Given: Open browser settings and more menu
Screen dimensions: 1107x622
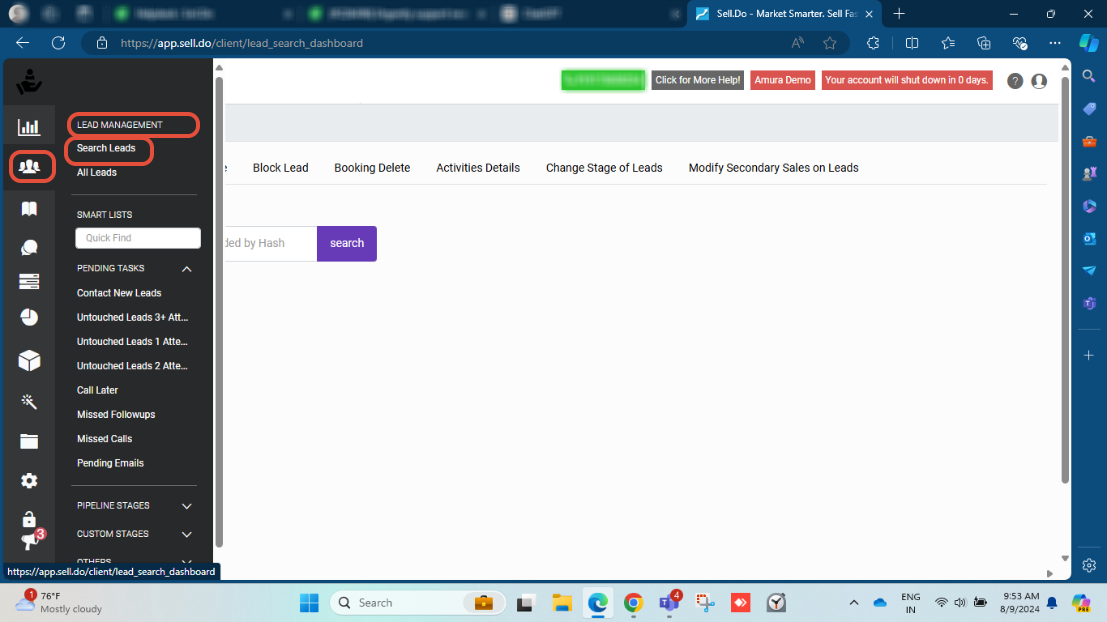Looking at the screenshot, I should (1055, 43).
